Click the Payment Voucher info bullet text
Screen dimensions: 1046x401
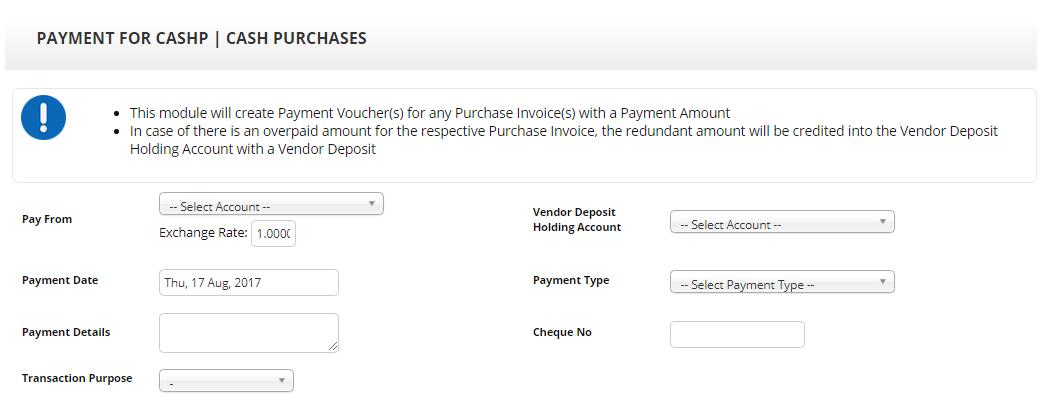(430, 113)
